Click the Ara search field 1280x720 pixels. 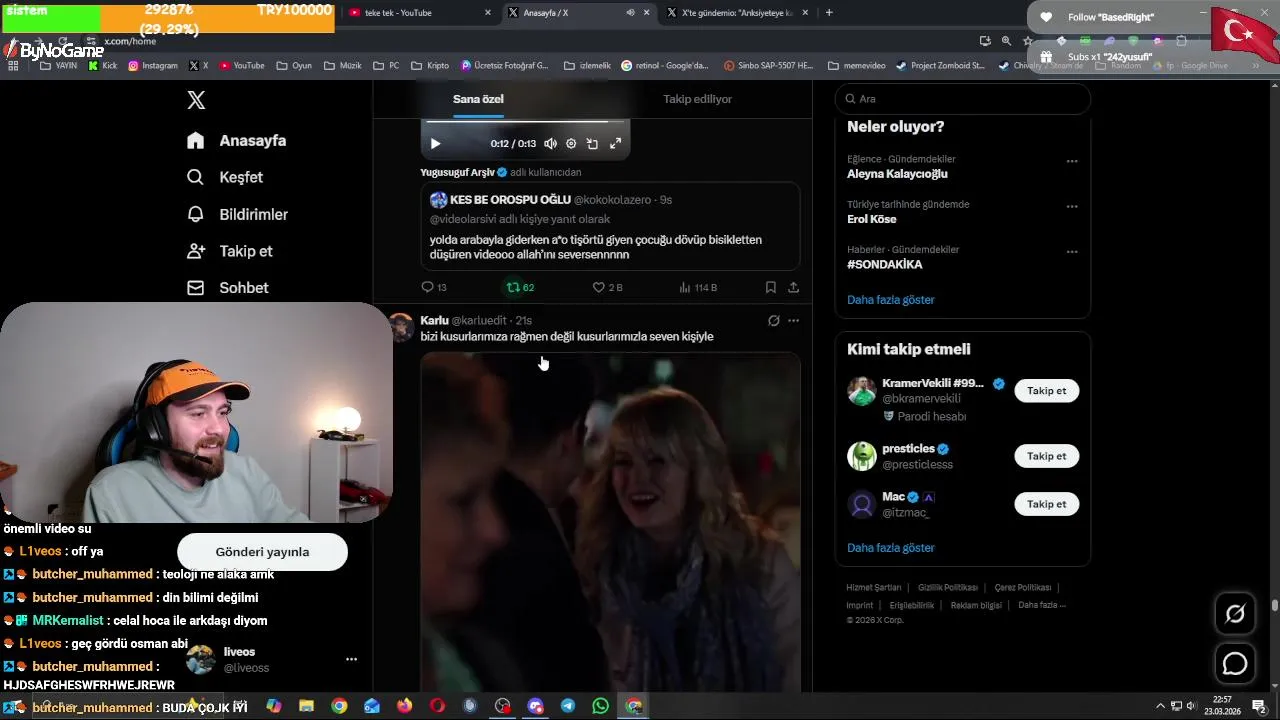pyautogui.click(x=962, y=99)
